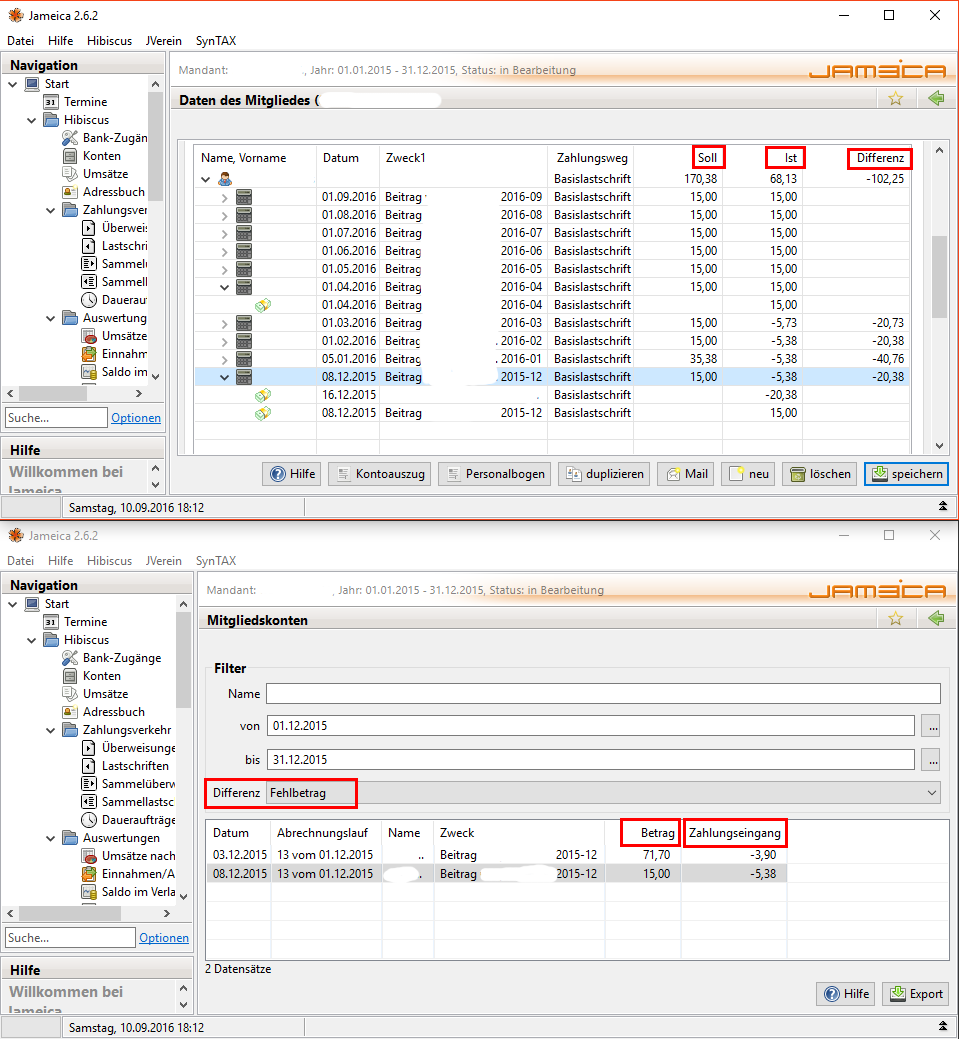Open the Hilfe menu in the Mitgliedskonten window
Screen dimensions: 959x1039
pos(60,561)
